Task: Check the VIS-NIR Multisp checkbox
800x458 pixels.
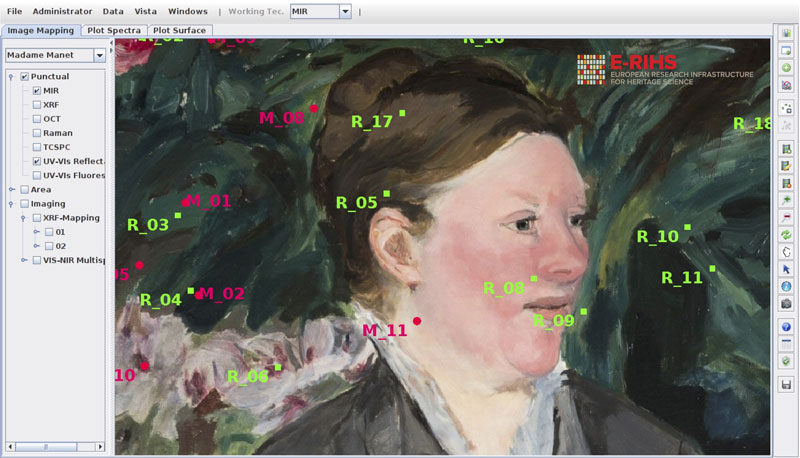Action: (37, 260)
